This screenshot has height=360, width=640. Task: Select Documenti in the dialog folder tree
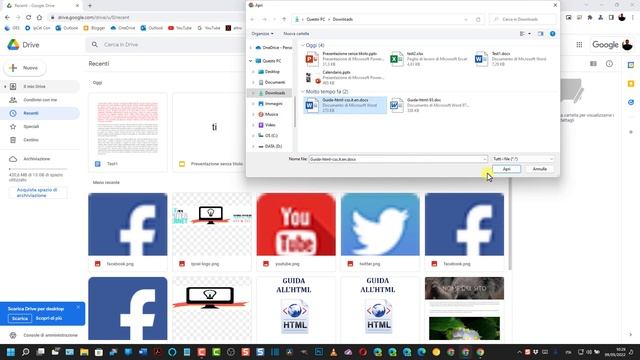[x=274, y=82]
